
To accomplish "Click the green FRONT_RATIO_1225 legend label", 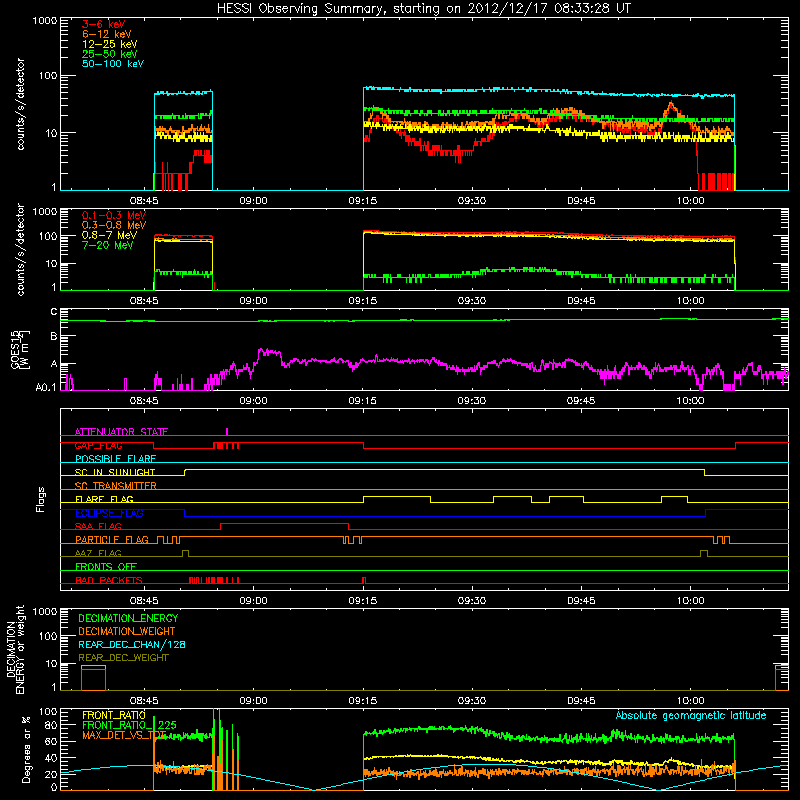I will (129, 725).
